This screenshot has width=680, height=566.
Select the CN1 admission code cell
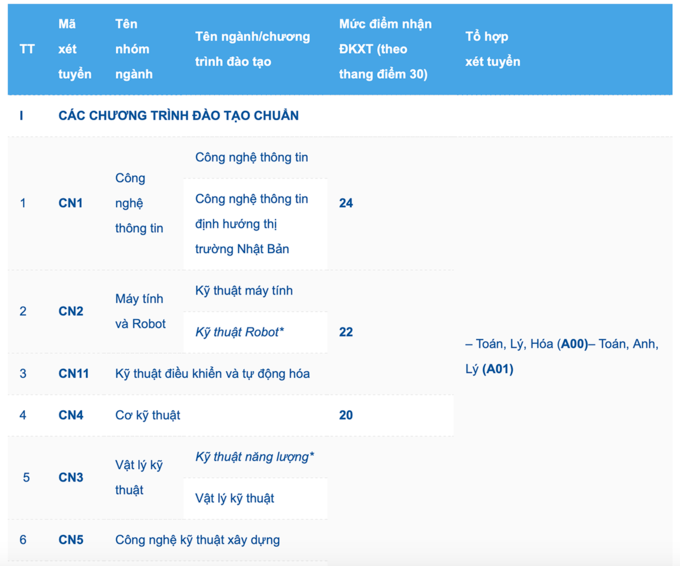click(x=71, y=203)
